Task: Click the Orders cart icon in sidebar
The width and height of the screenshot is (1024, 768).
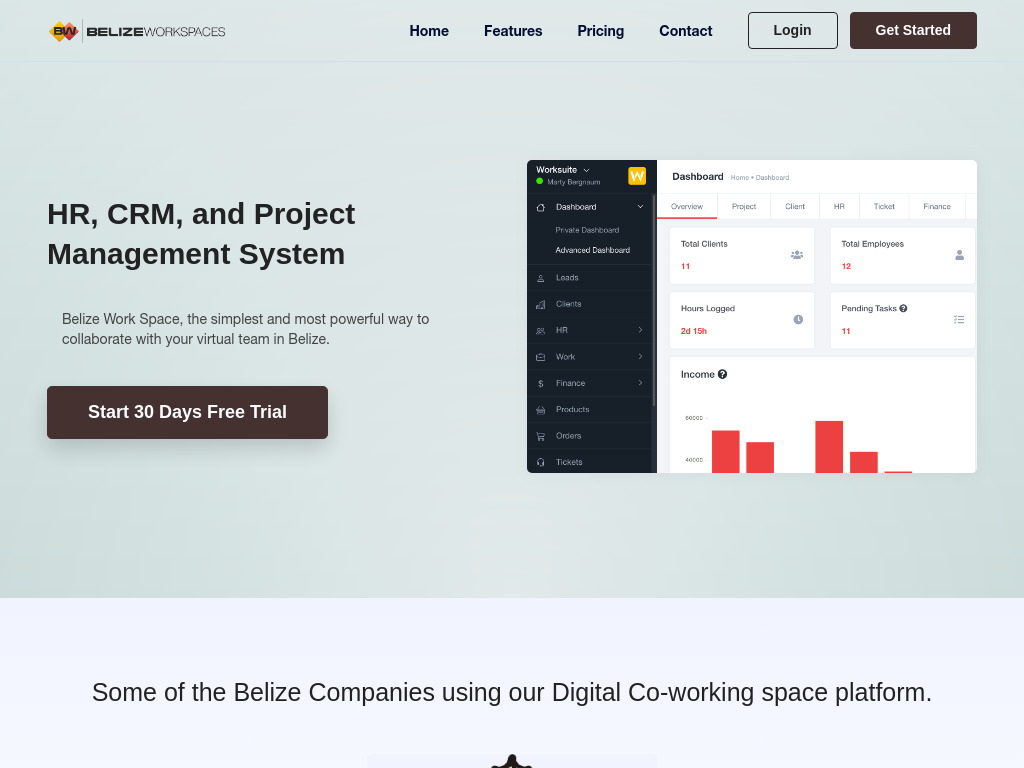Action: (541, 436)
